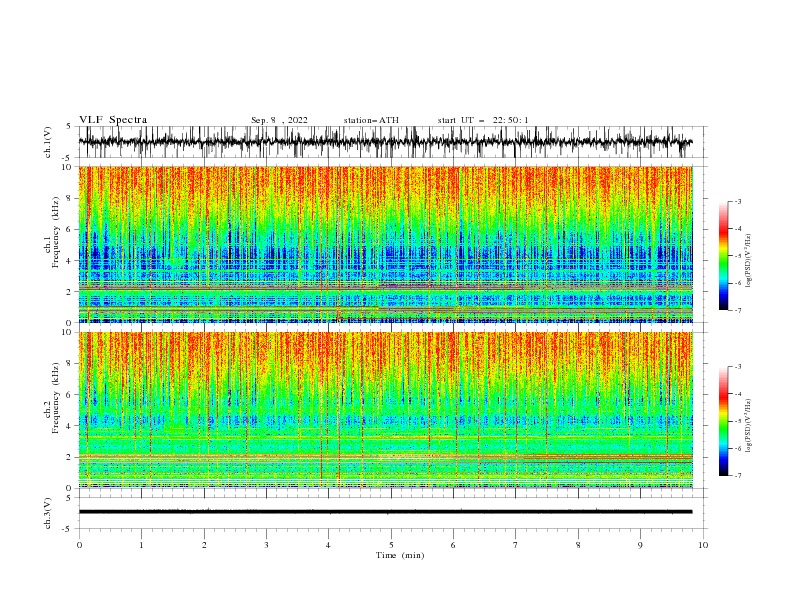
Task: Click the "10" time-axis tick label
Action: (x=703, y=545)
